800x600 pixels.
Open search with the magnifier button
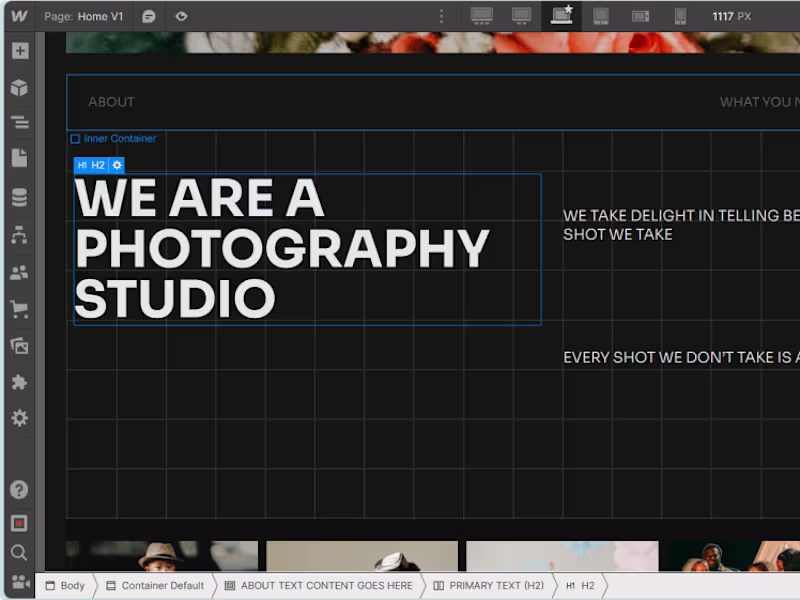point(20,553)
